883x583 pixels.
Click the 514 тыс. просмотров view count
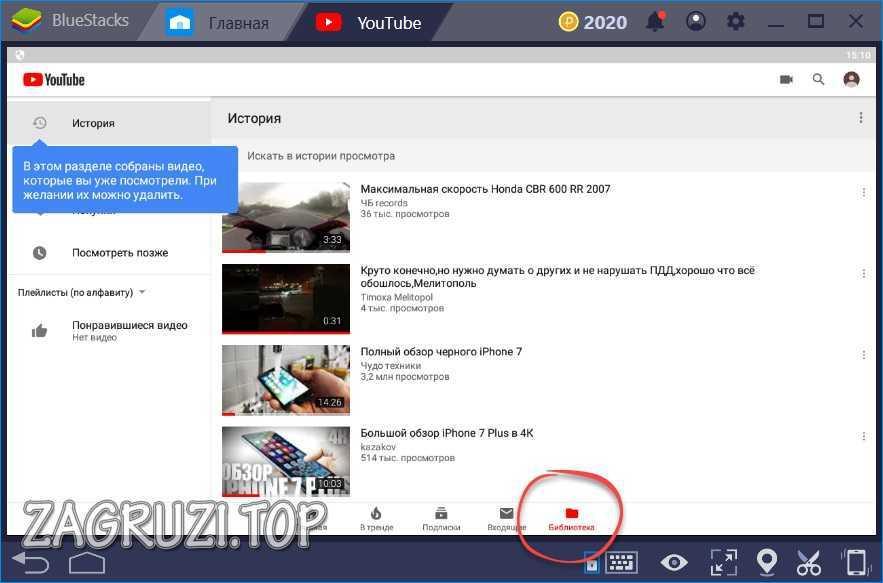point(408,458)
